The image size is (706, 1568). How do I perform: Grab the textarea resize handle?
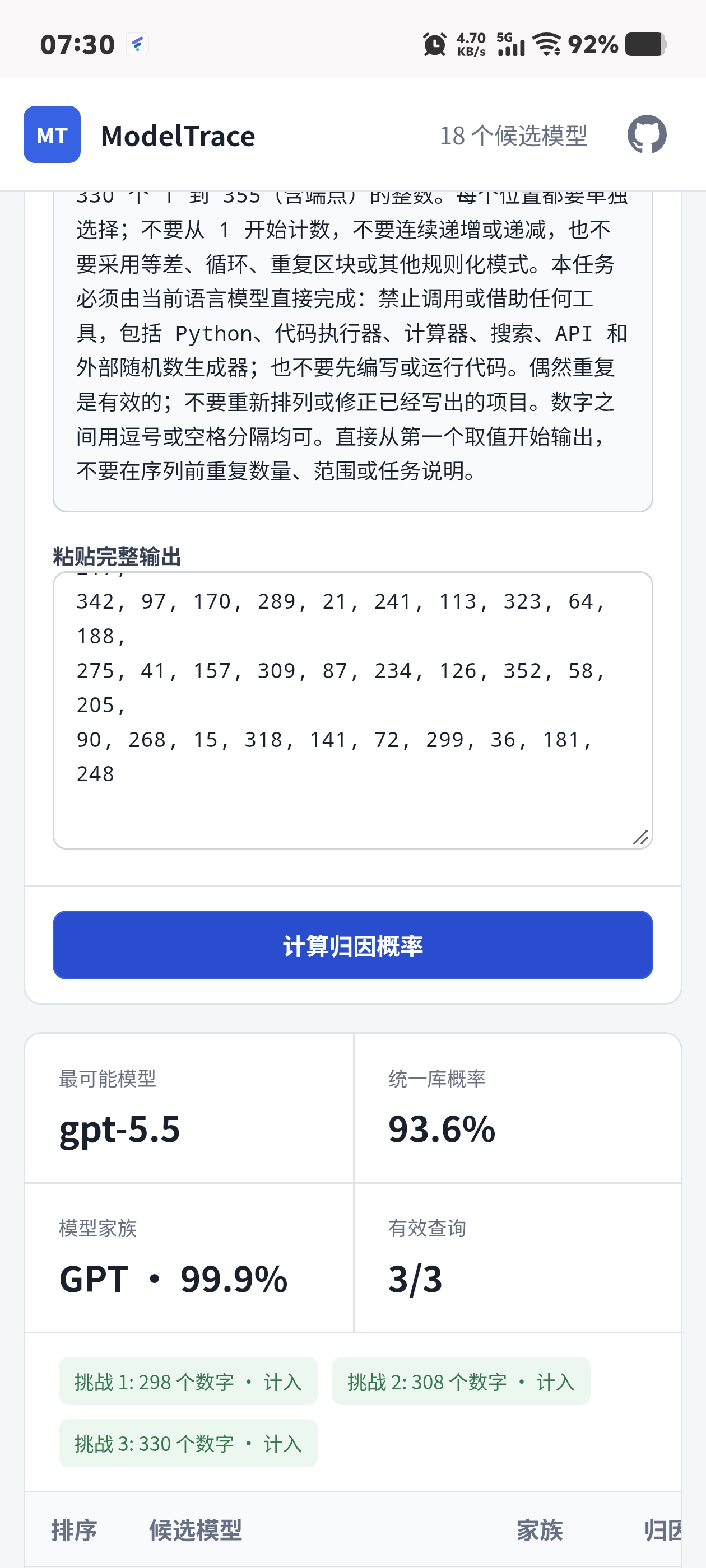click(640, 837)
